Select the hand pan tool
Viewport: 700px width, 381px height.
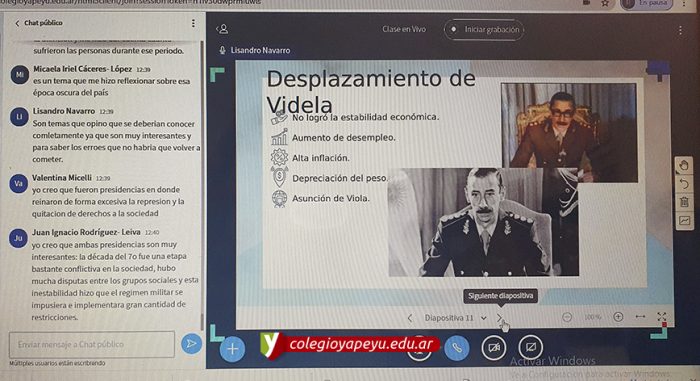tap(683, 166)
